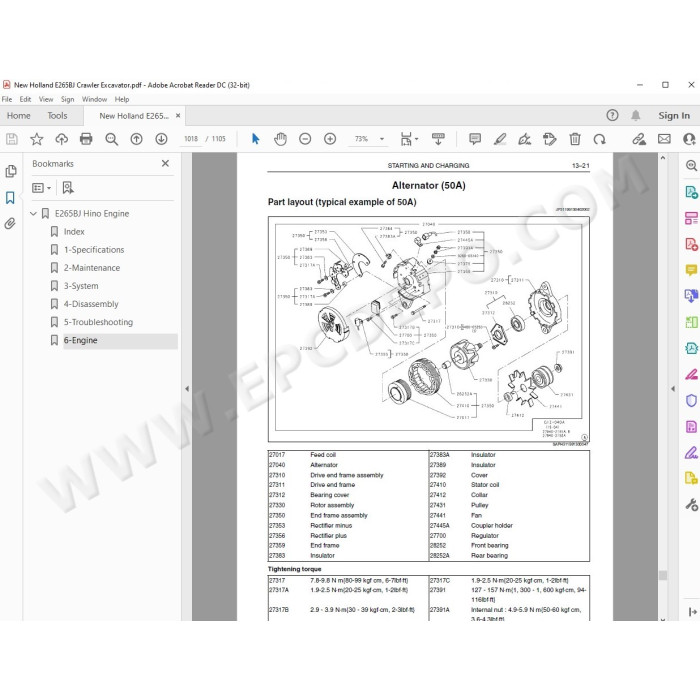Click the vertical scrollbar thumb
The width and height of the screenshot is (700, 700).
[662, 575]
